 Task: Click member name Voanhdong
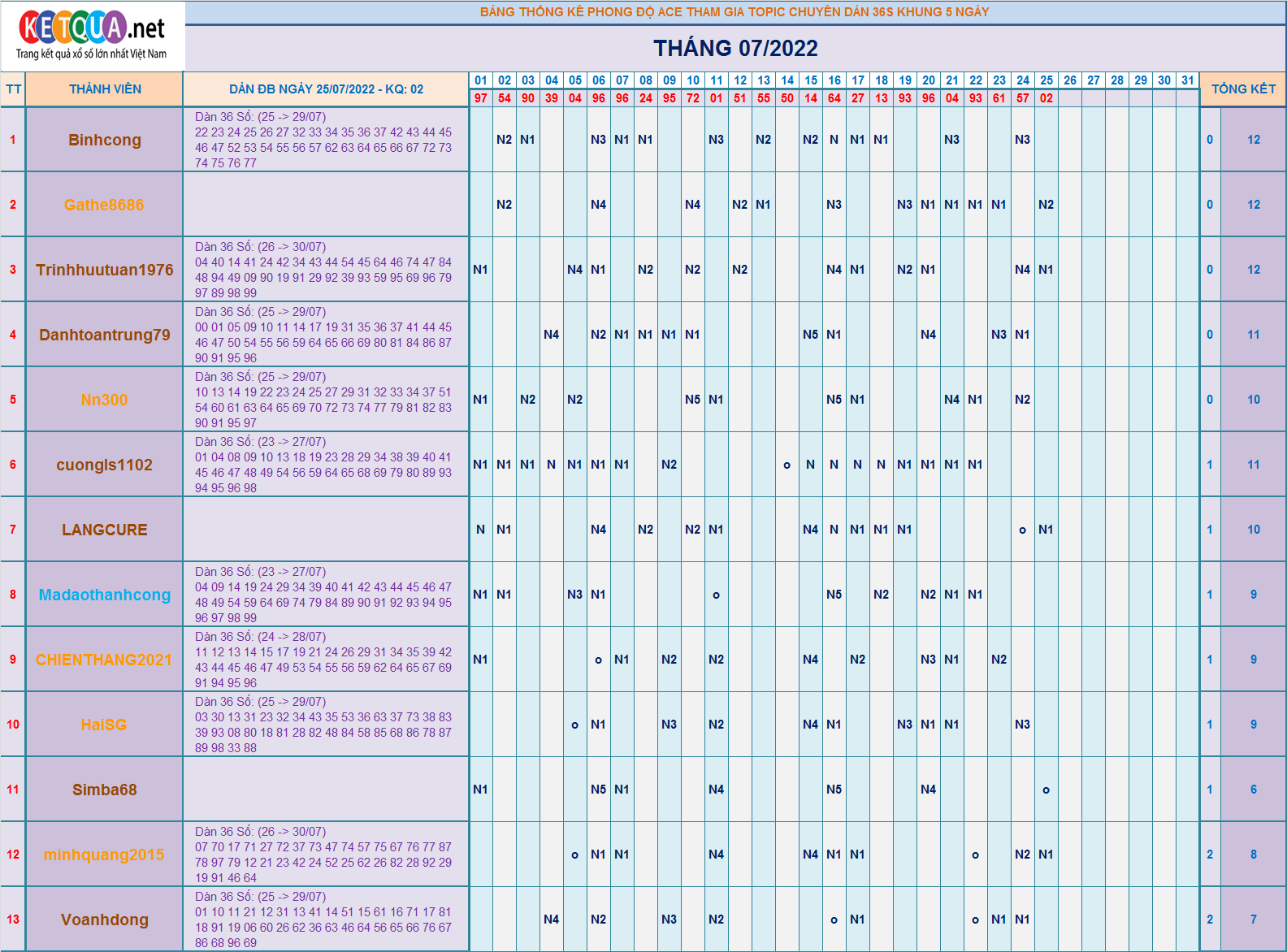(105, 920)
